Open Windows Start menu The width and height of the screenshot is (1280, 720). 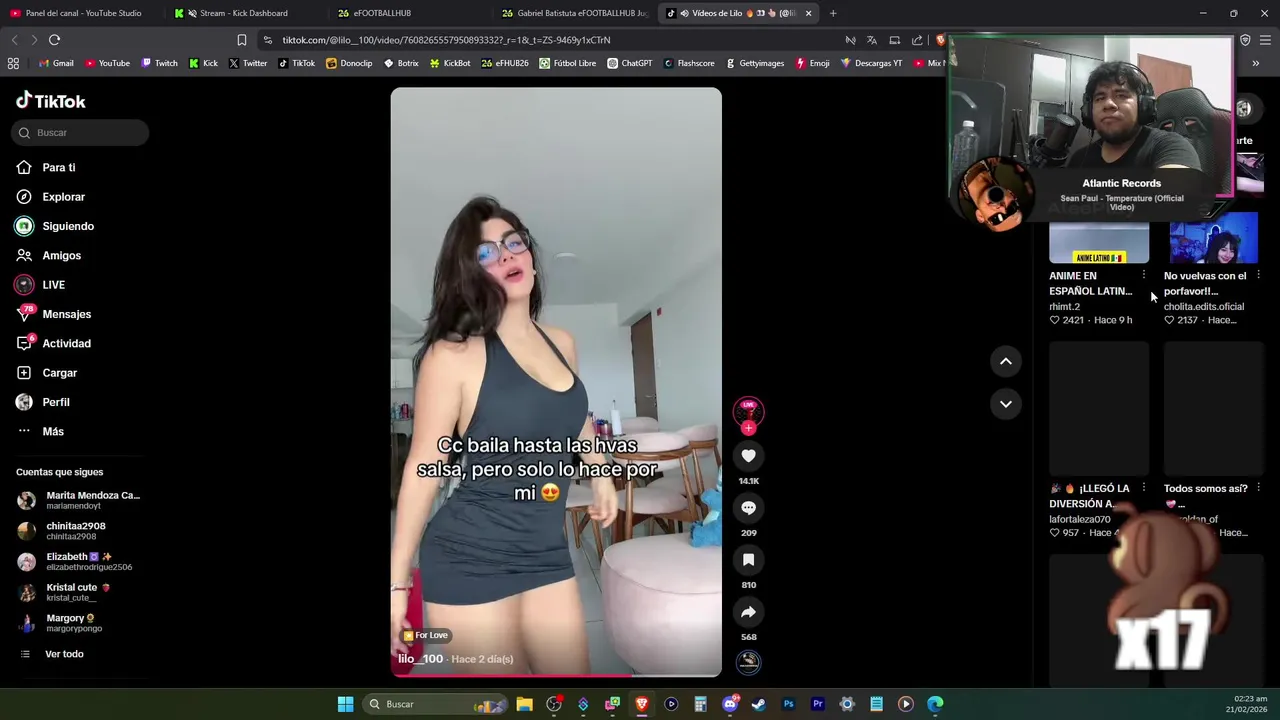pyautogui.click(x=345, y=704)
